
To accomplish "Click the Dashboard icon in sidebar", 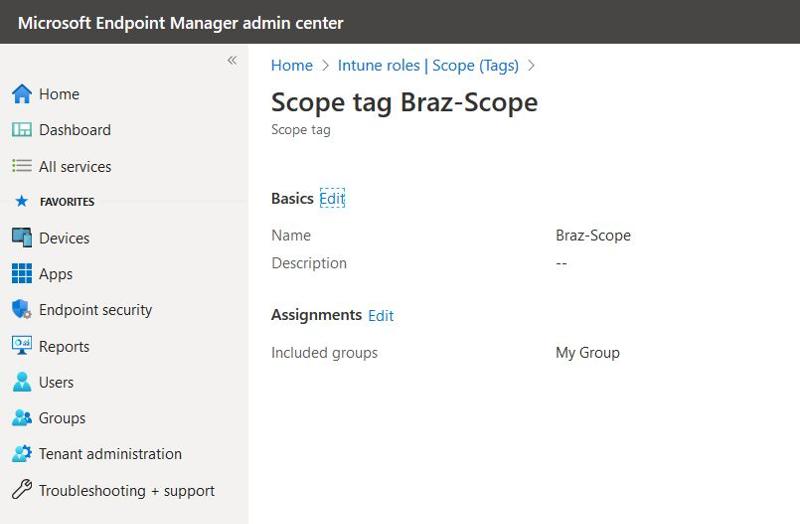I will (22, 130).
